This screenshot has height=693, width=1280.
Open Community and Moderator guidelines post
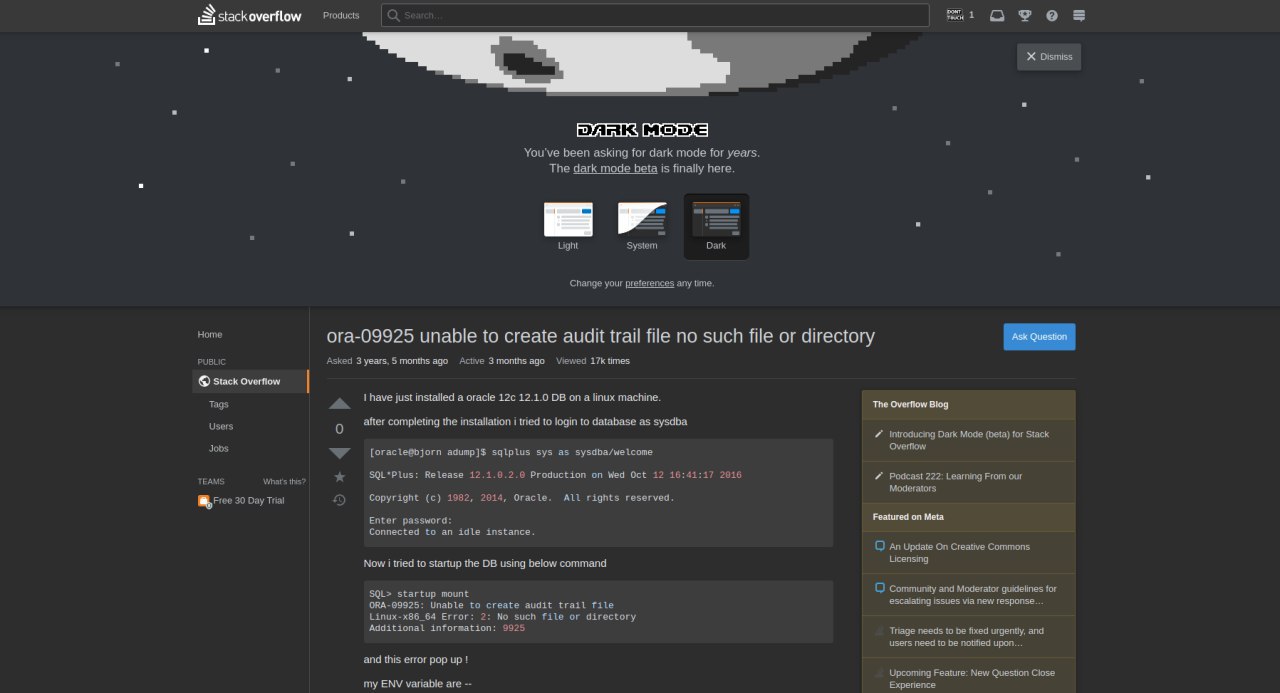972,594
